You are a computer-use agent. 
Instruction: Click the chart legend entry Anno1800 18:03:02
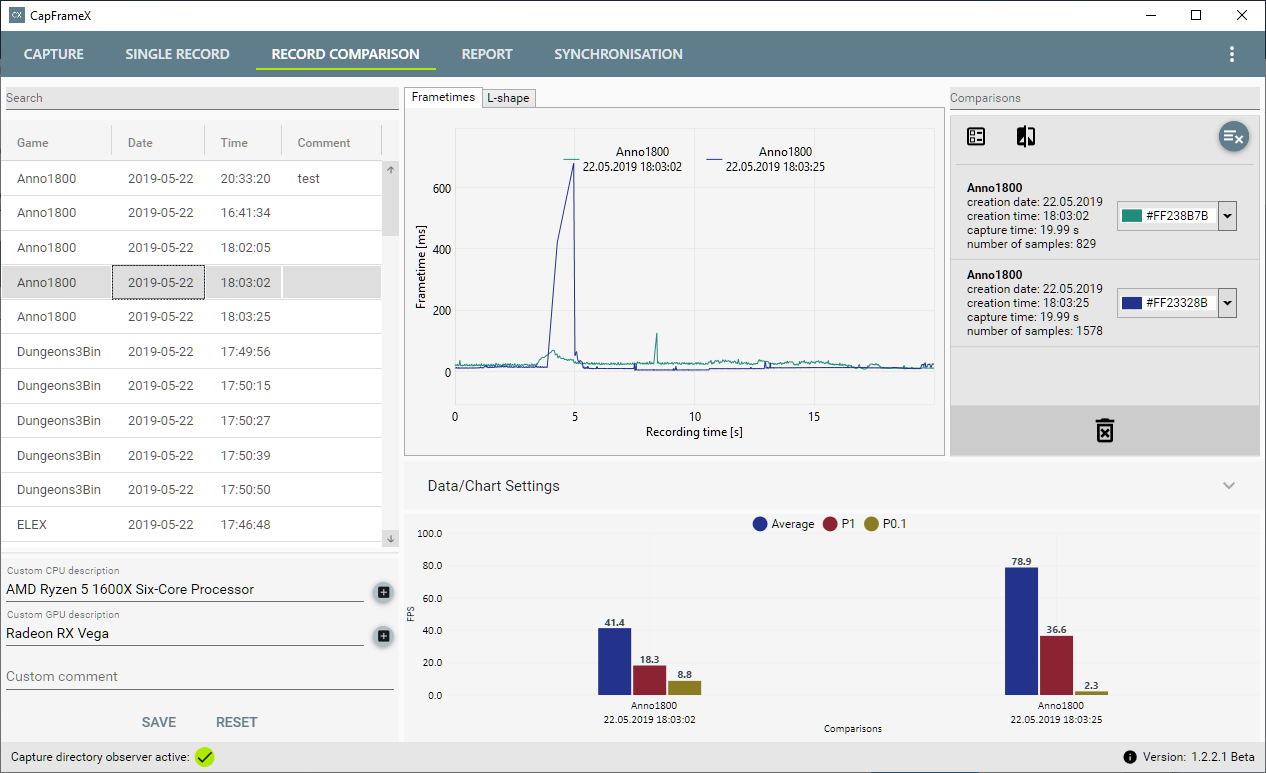pyautogui.click(x=622, y=159)
